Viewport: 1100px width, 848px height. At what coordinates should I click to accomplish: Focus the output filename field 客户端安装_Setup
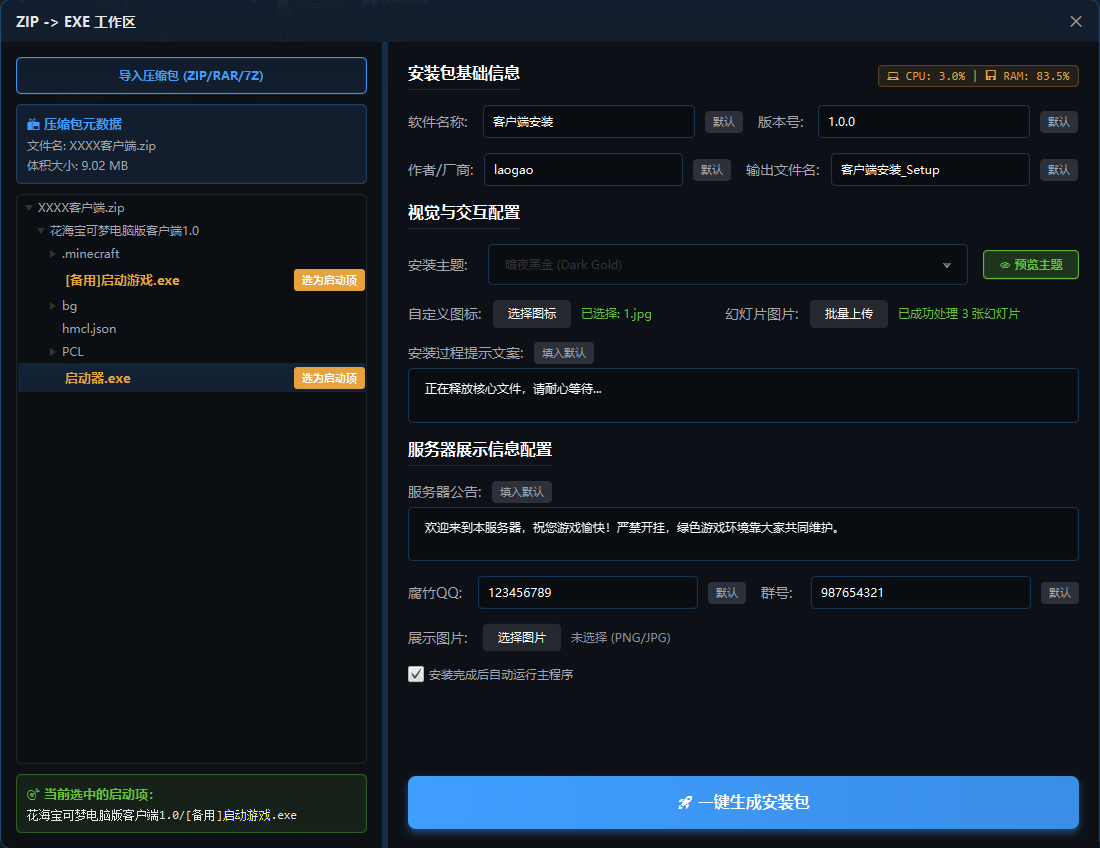click(x=930, y=170)
